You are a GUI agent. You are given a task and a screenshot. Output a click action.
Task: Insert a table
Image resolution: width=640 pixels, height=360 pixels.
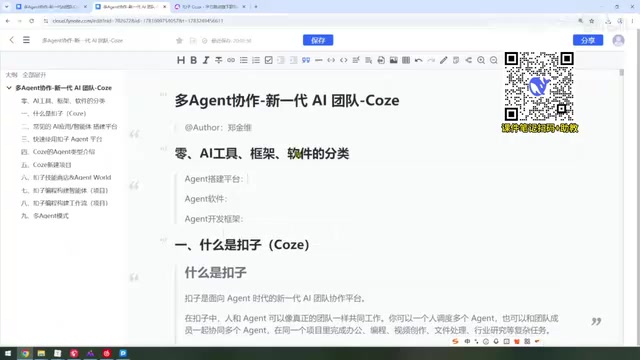tap(406, 60)
